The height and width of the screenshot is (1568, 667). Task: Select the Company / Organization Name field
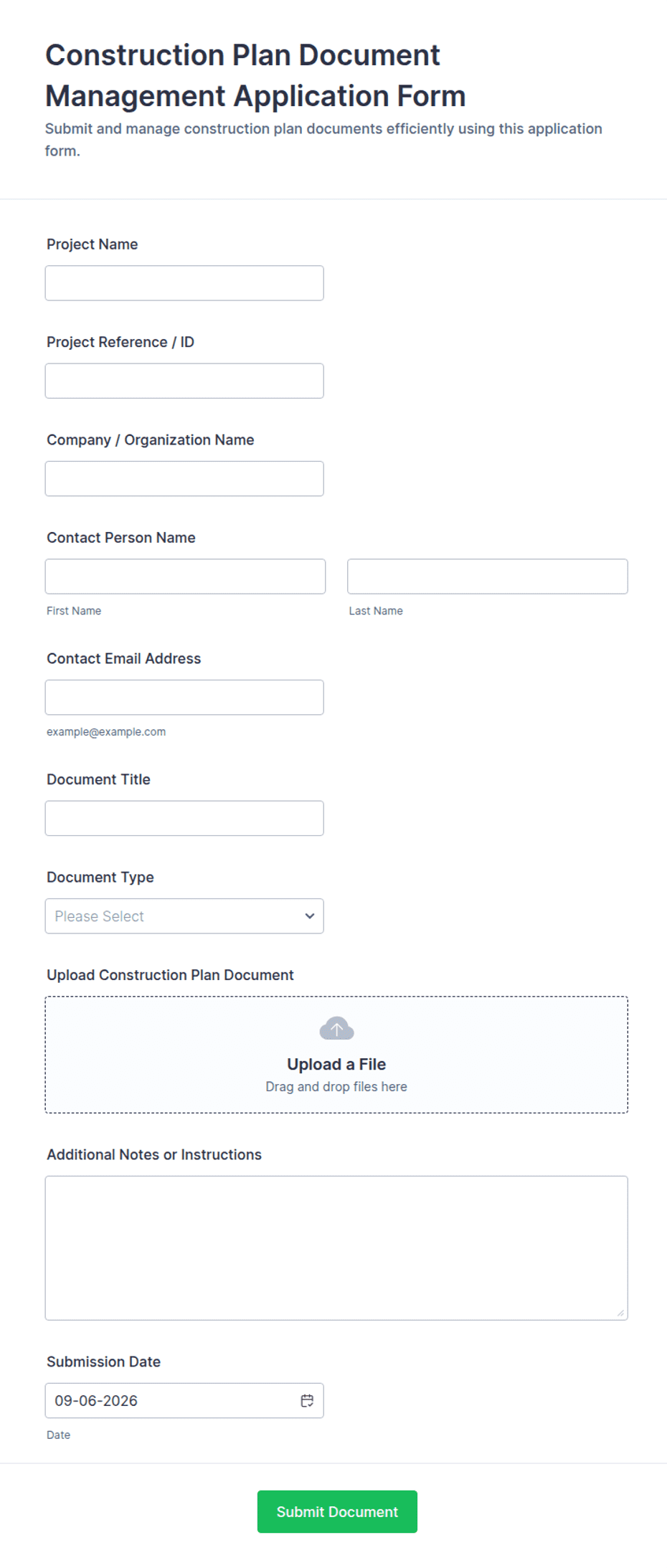coord(184,478)
